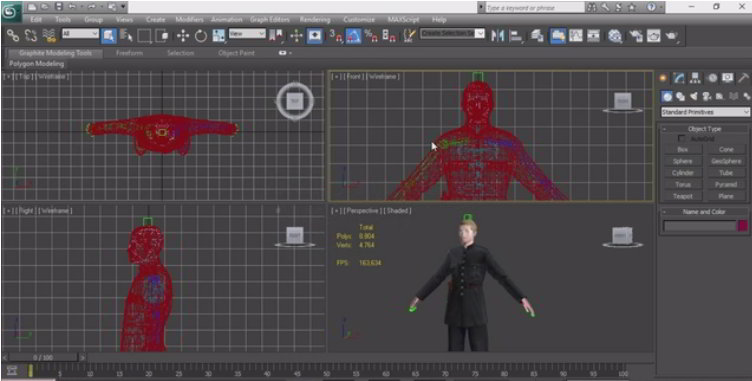Open the Standard Primitives dropdown
Image resolution: width=752 pixels, height=381 pixels.
click(705, 112)
